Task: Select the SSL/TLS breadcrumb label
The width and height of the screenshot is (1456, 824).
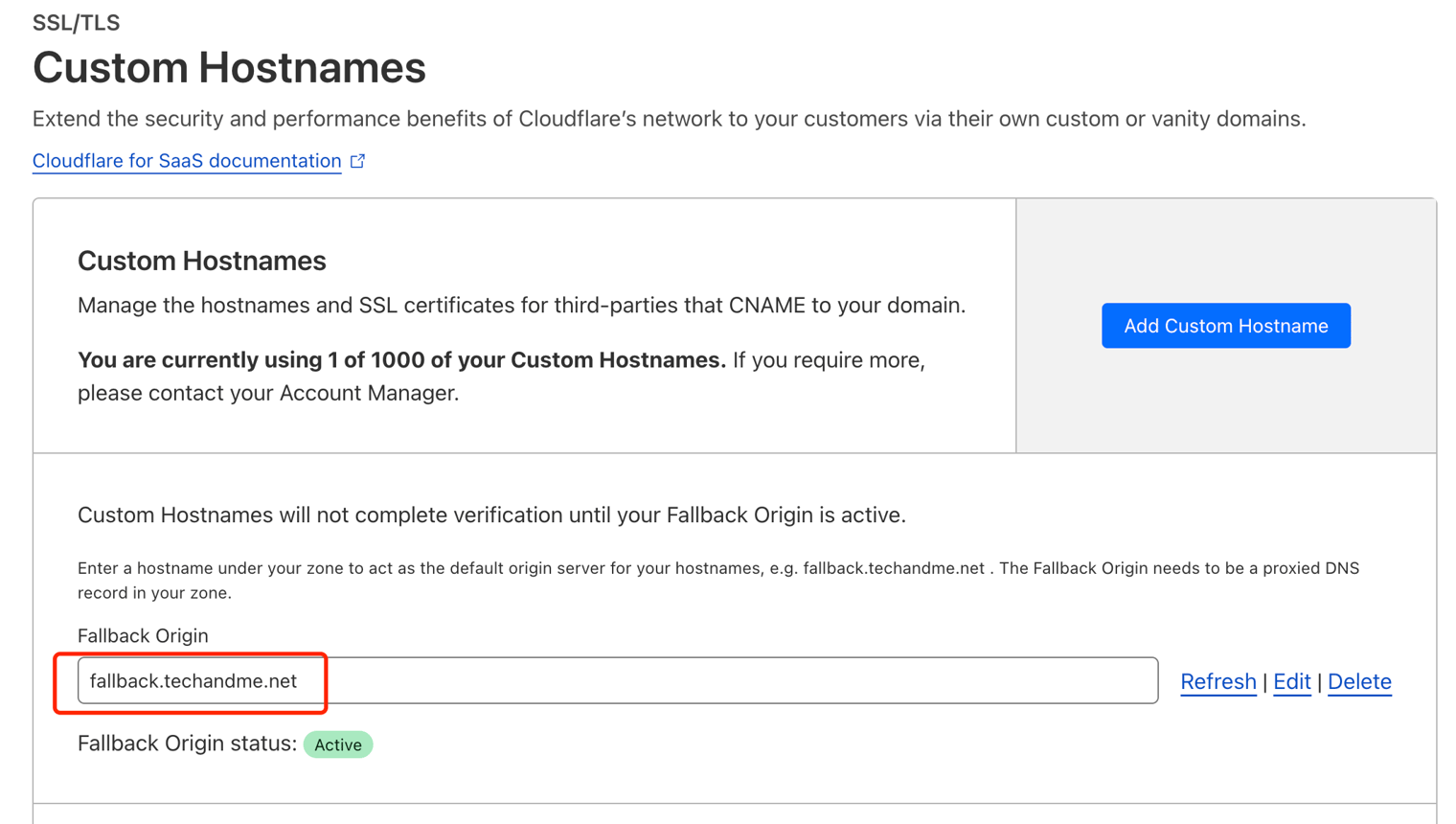Action: click(x=77, y=23)
